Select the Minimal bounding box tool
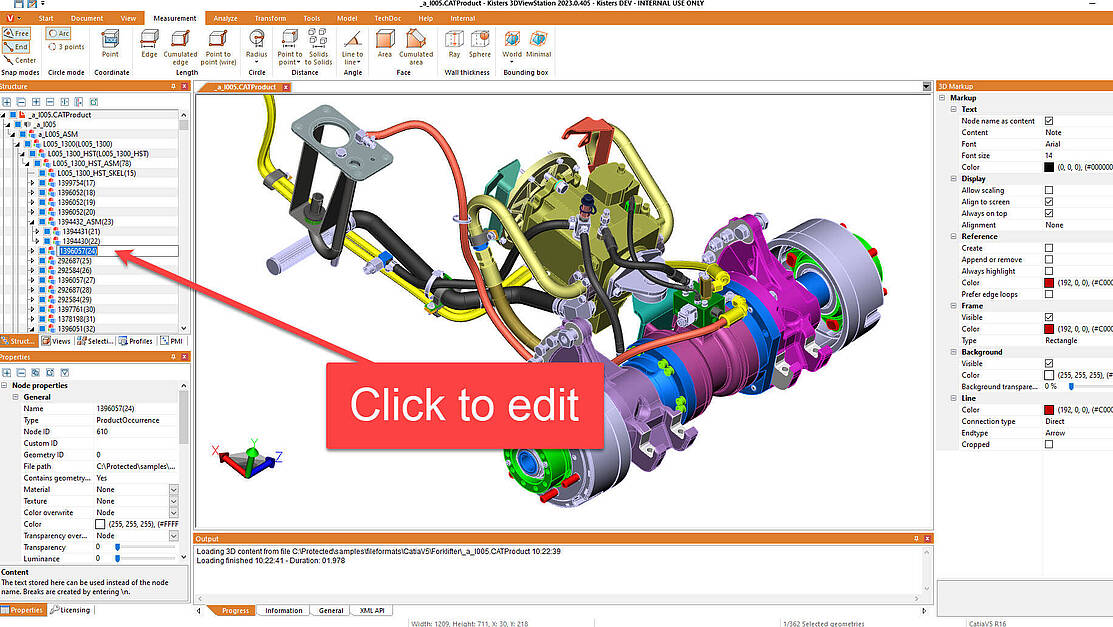Screen dimensions: 1113x627 pyautogui.click(x=539, y=43)
